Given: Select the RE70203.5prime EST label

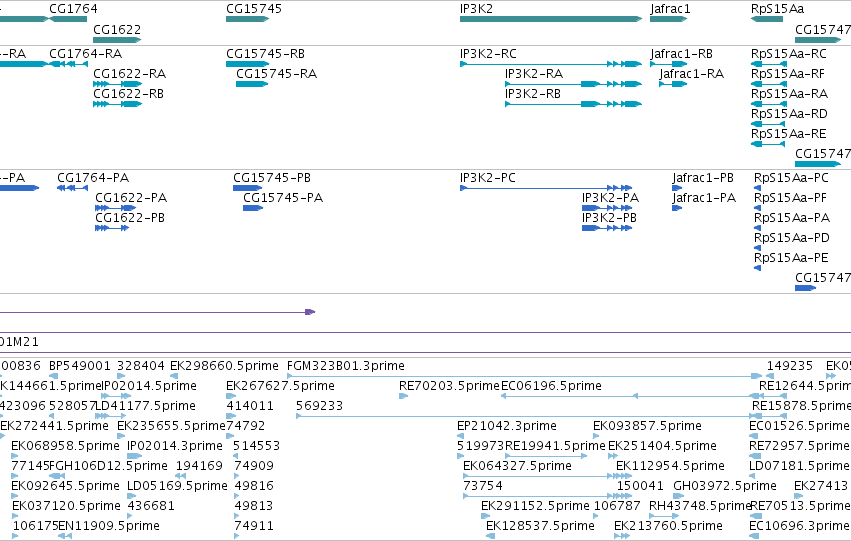Looking at the screenshot, I should (x=449, y=386).
